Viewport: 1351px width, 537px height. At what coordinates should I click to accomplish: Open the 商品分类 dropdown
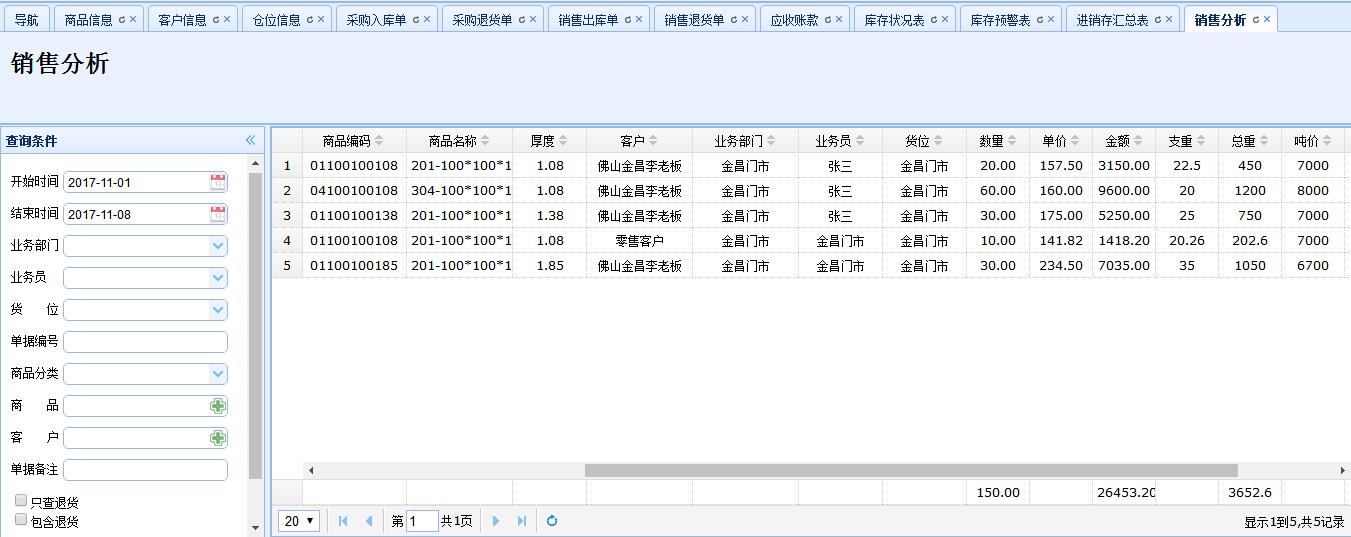click(x=218, y=374)
